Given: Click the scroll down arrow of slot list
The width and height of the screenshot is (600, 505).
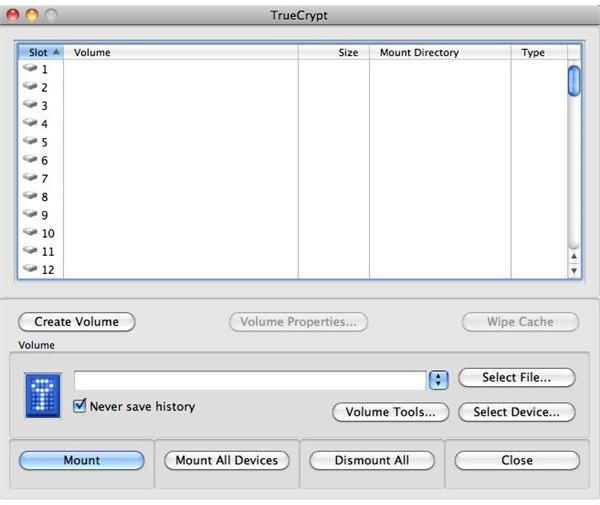Looking at the screenshot, I should click(x=574, y=270).
